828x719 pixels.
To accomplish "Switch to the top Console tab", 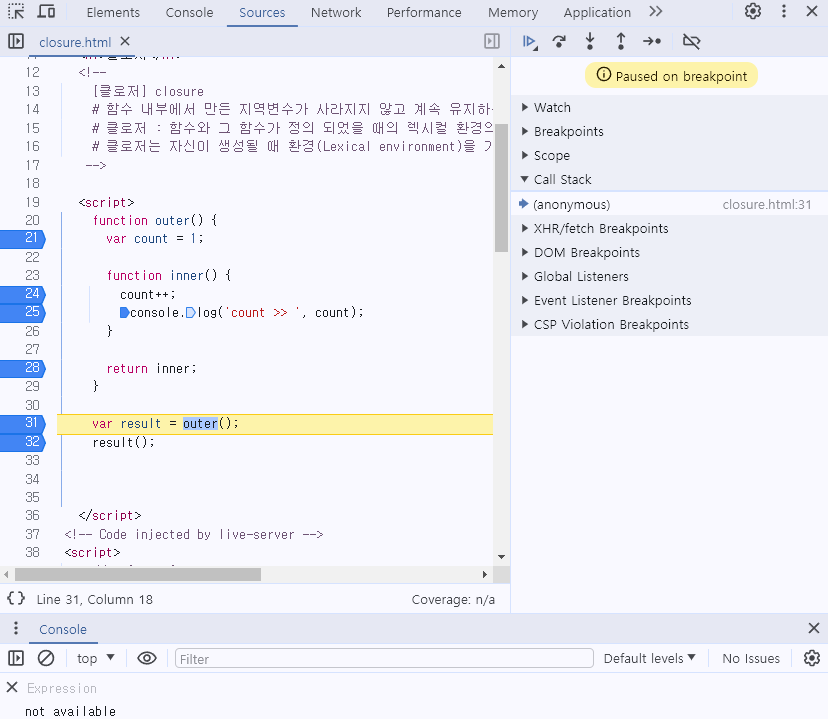I will (x=189, y=12).
